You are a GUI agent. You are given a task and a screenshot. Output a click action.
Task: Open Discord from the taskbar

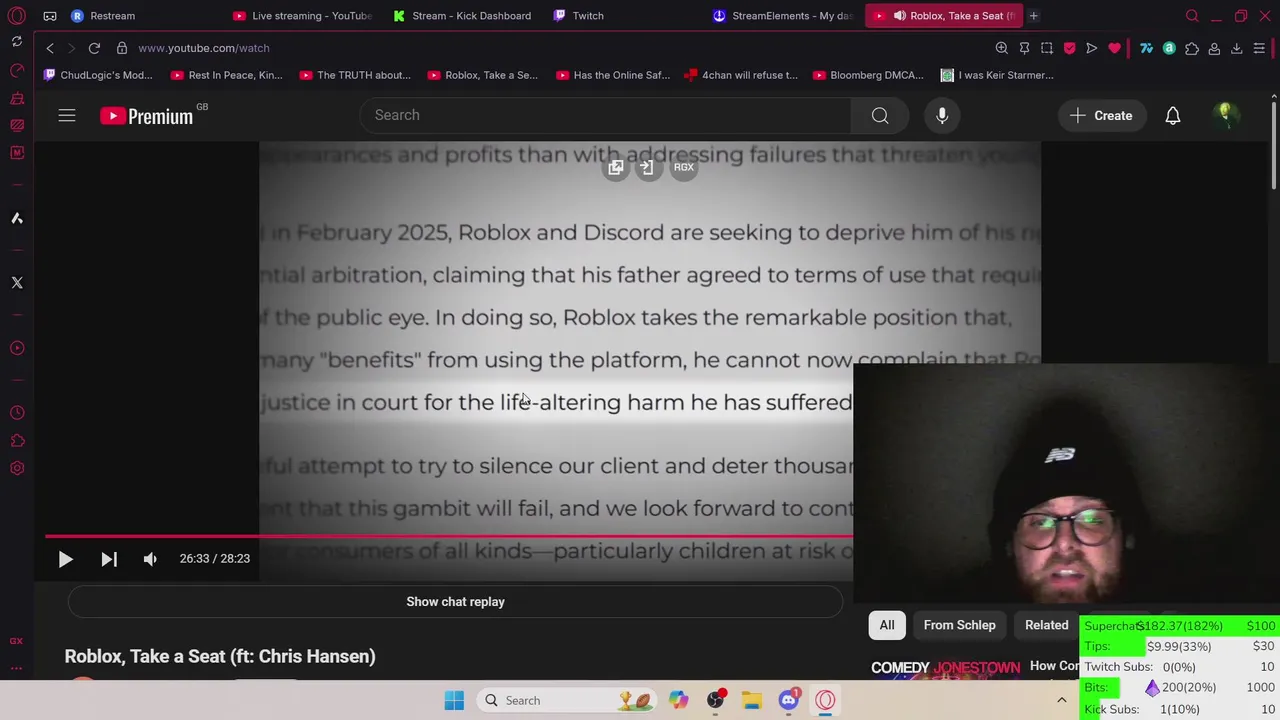[x=788, y=701]
